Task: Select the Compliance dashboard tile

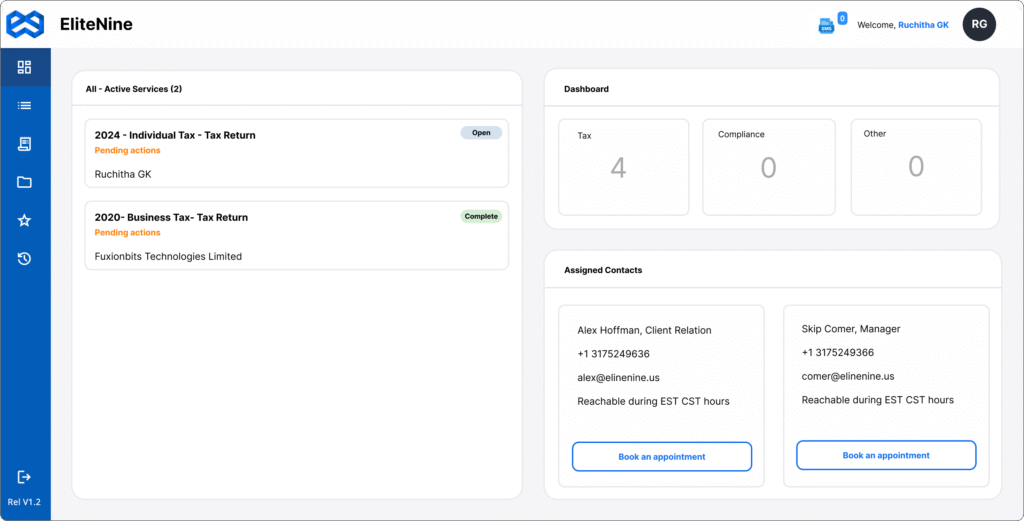Action: pyautogui.click(x=768, y=167)
